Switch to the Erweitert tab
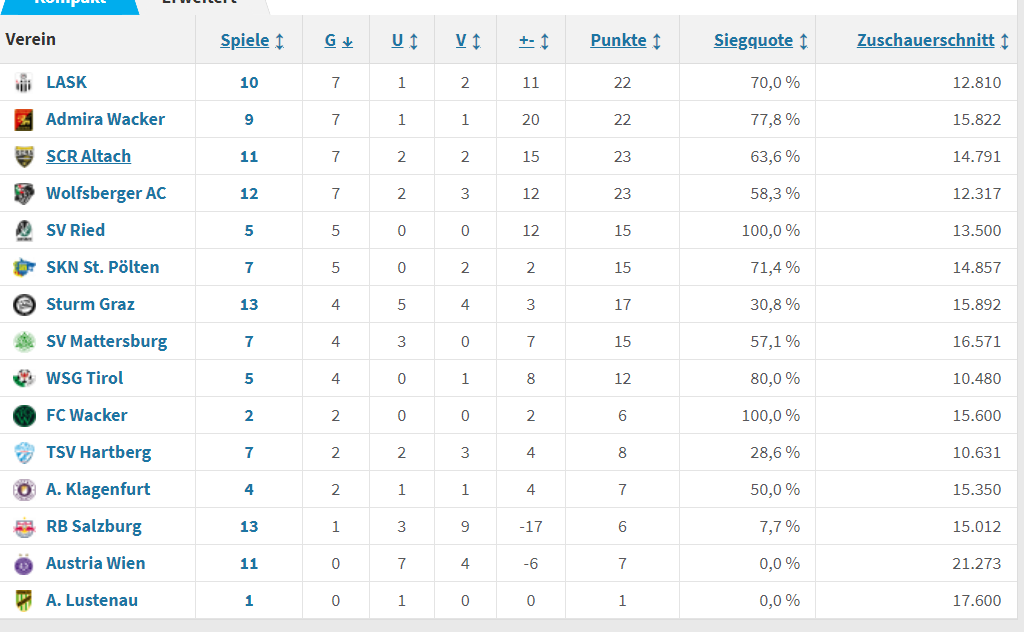Viewport: 1024px width, 632px height. coord(202,3)
